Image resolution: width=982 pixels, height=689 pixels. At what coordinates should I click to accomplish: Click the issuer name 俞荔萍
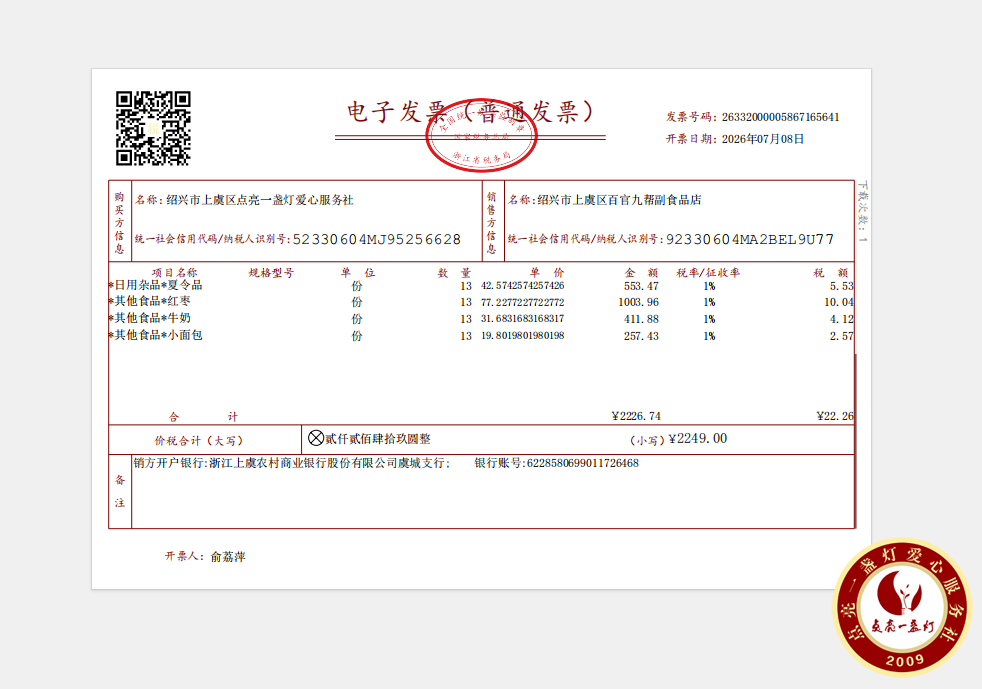click(x=228, y=557)
